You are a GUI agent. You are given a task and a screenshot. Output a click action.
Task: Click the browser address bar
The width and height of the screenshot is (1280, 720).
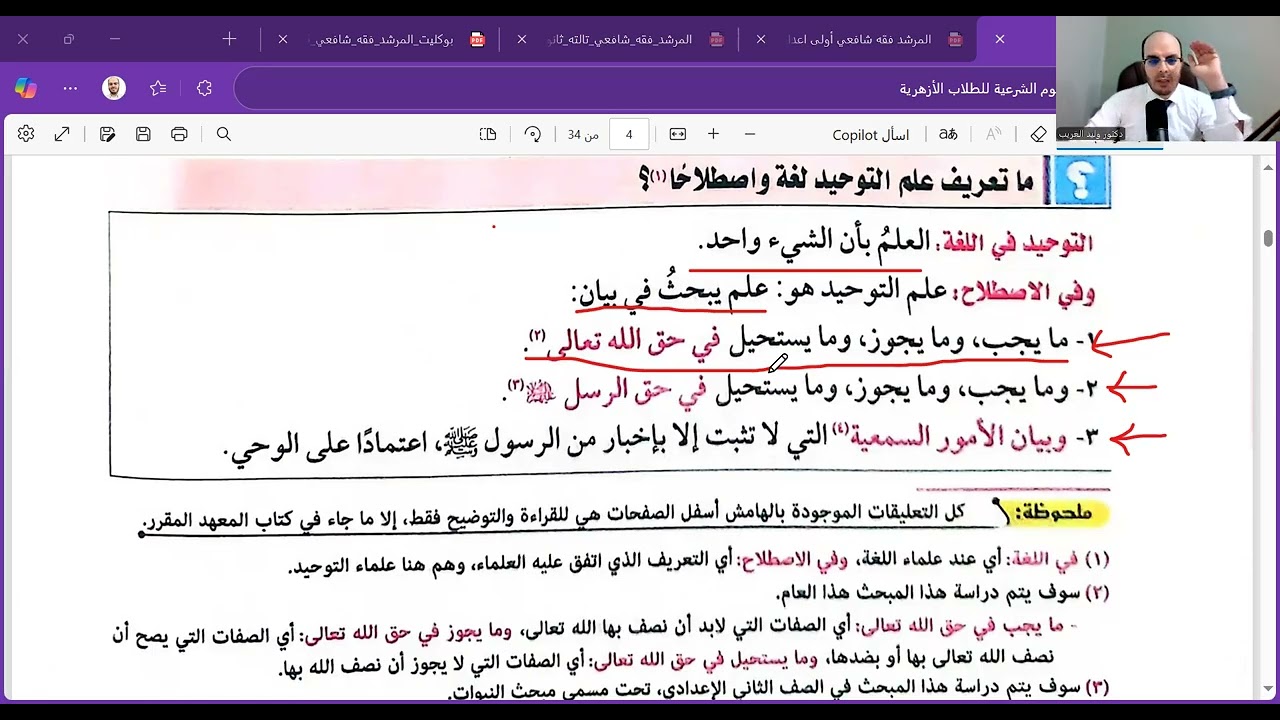point(645,89)
